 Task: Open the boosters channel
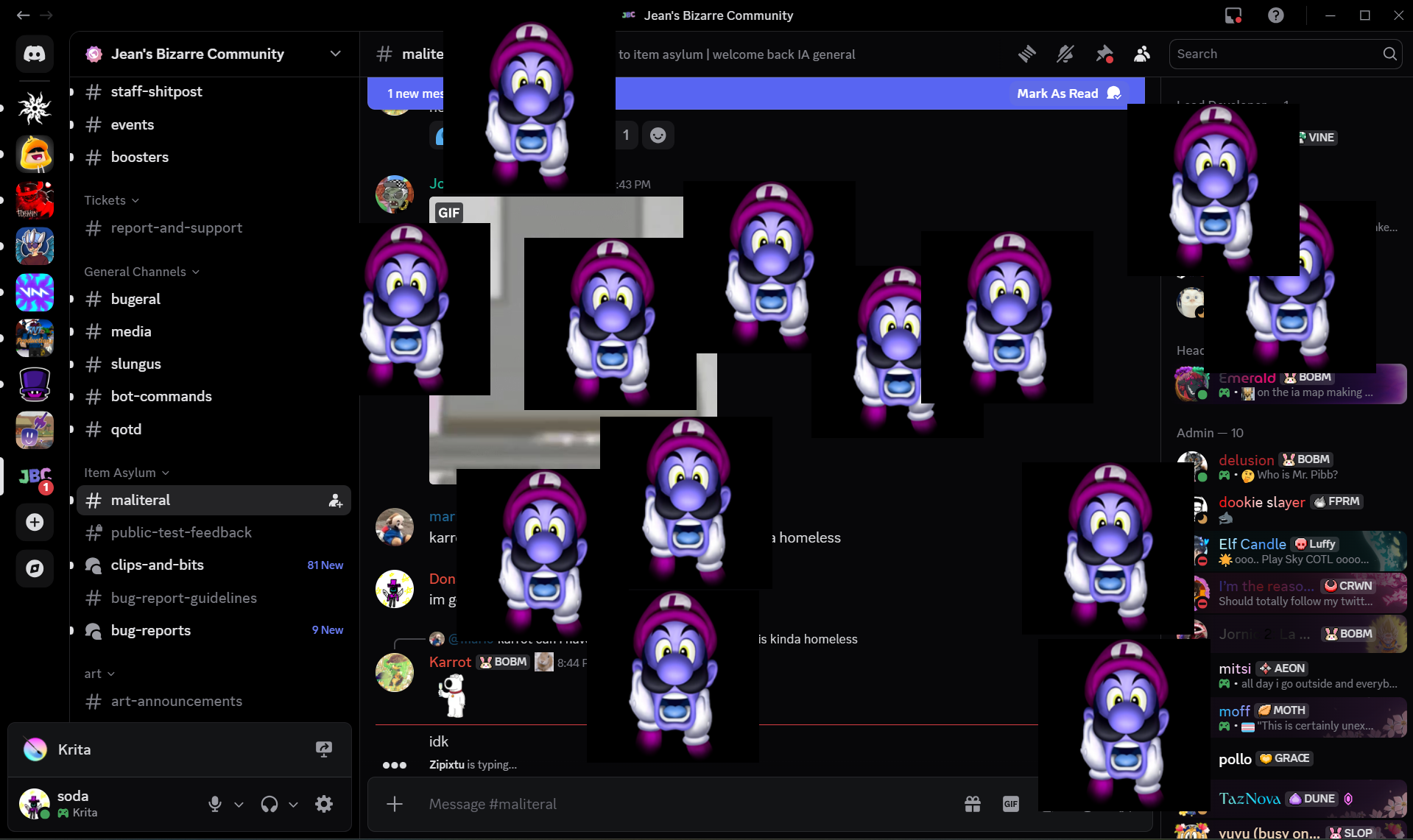(214, 157)
